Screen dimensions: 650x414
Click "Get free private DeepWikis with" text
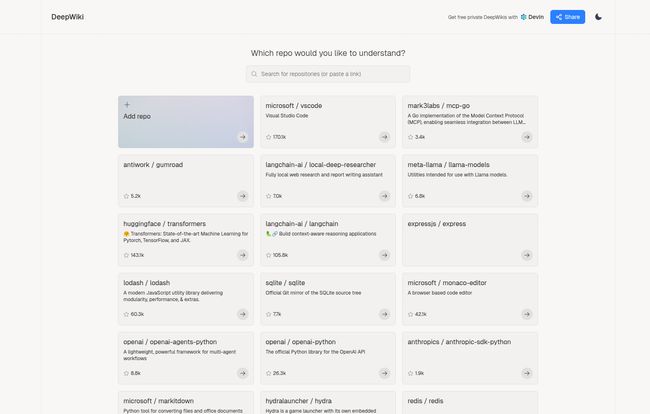point(483,17)
